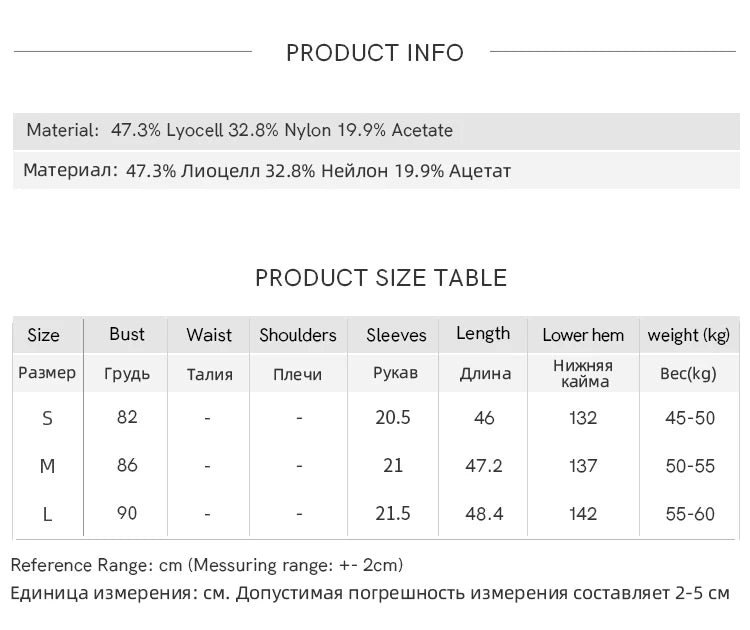Select the Waist column header
The width and height of the screenshot is (750, 630).
pyautogui.click(x=209, y=335)
